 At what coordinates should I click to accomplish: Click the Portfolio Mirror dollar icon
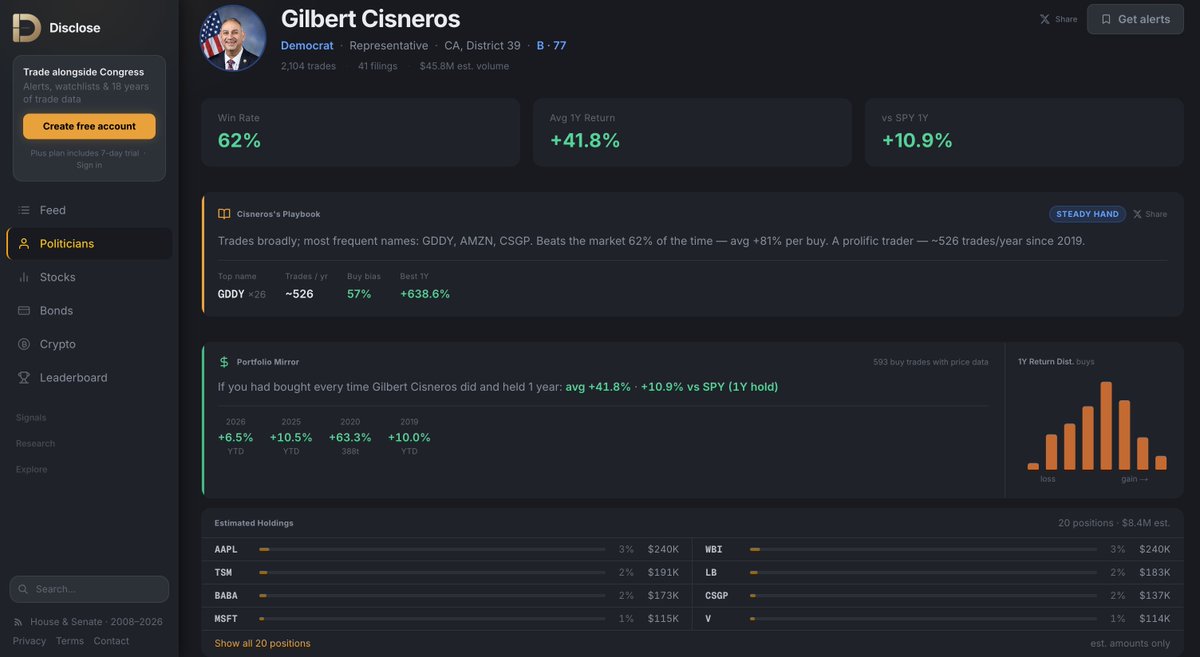pos(224,362)
